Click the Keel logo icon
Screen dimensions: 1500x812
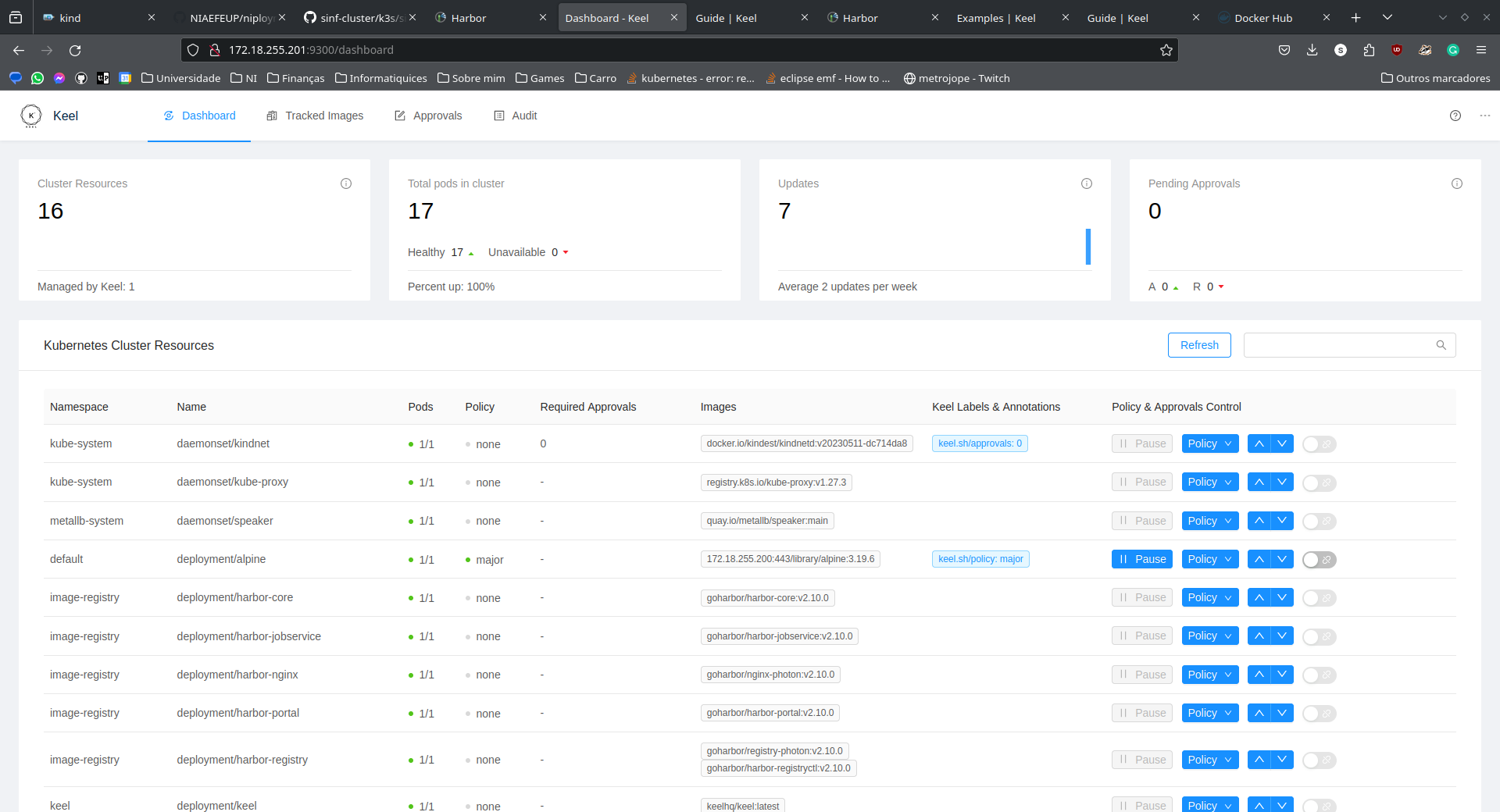point(31,116)
